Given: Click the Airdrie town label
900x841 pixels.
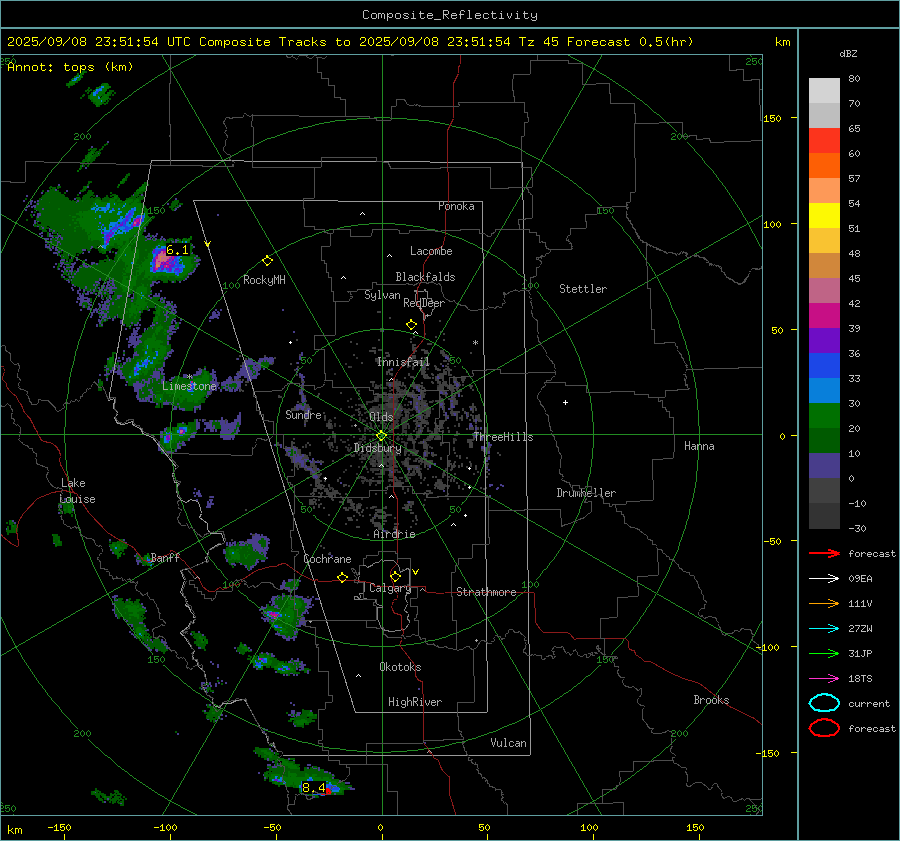Looking at the screenshot, I should pos(394,534).
